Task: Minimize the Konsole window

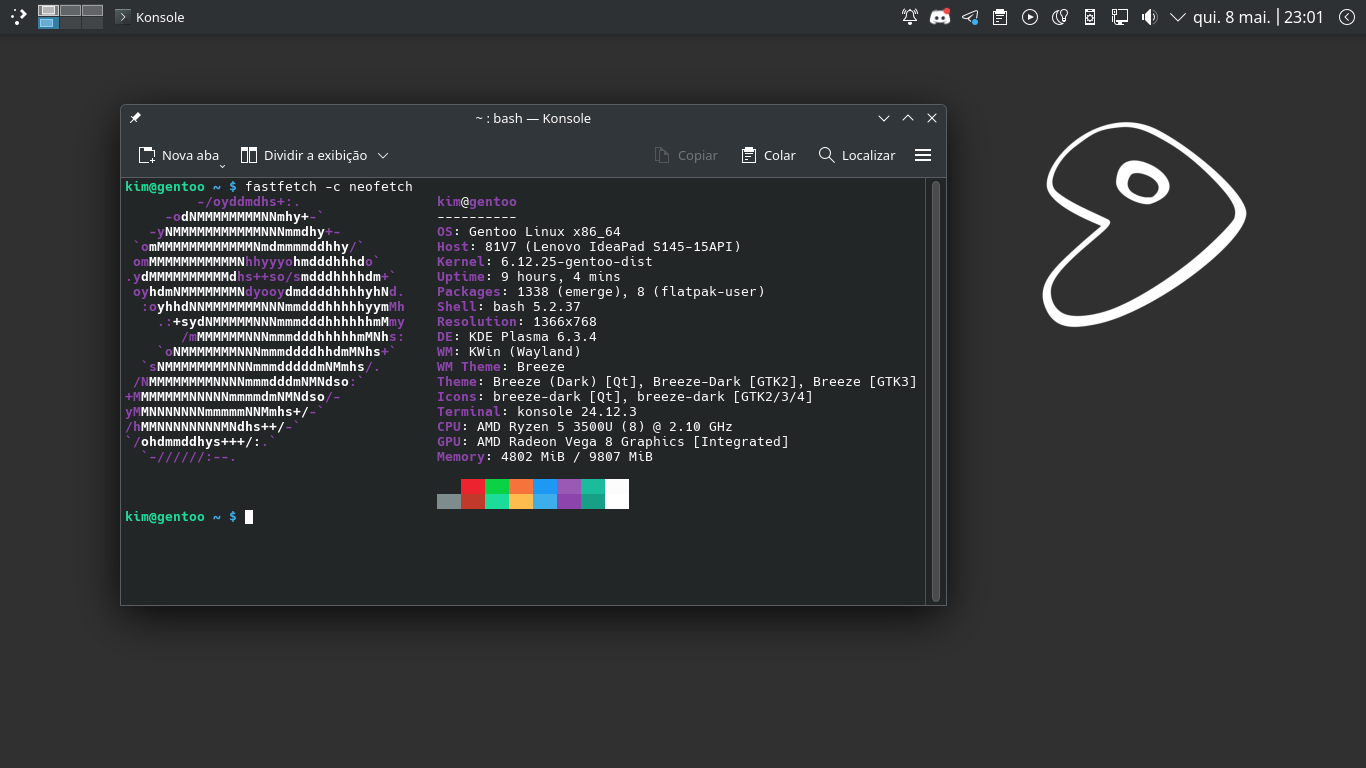Action: (884, 118)
